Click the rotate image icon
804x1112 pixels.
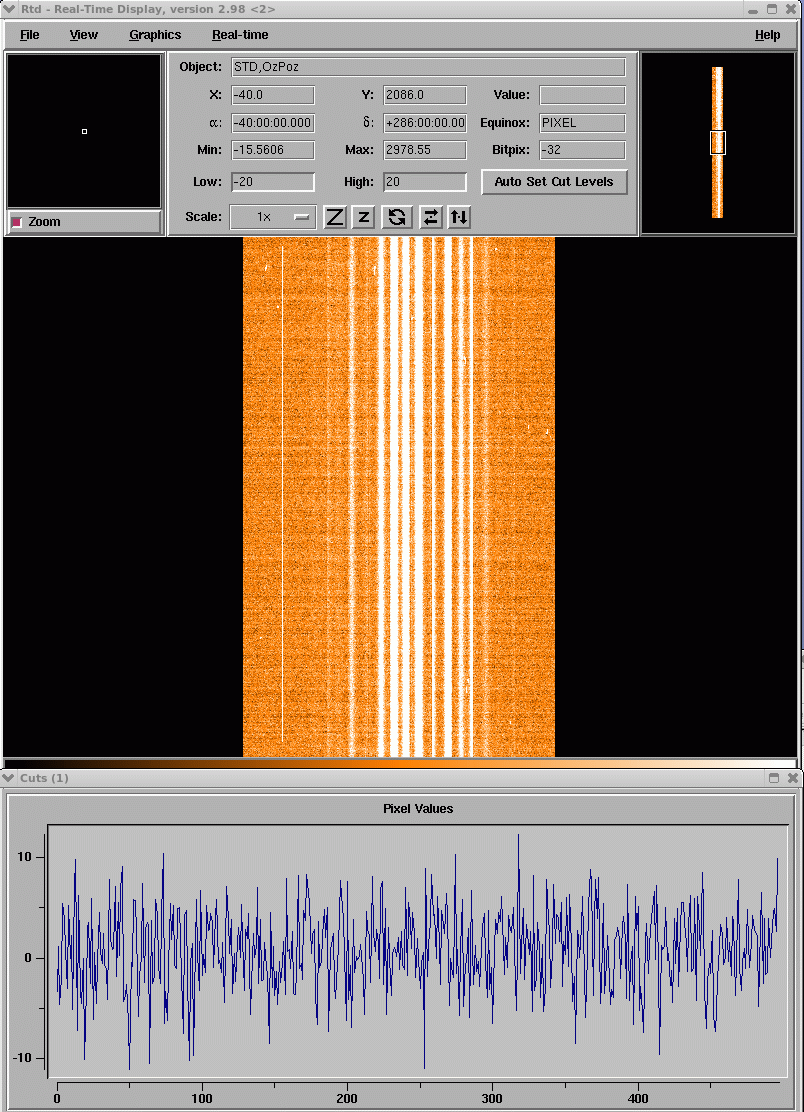[x=397, y=217]
